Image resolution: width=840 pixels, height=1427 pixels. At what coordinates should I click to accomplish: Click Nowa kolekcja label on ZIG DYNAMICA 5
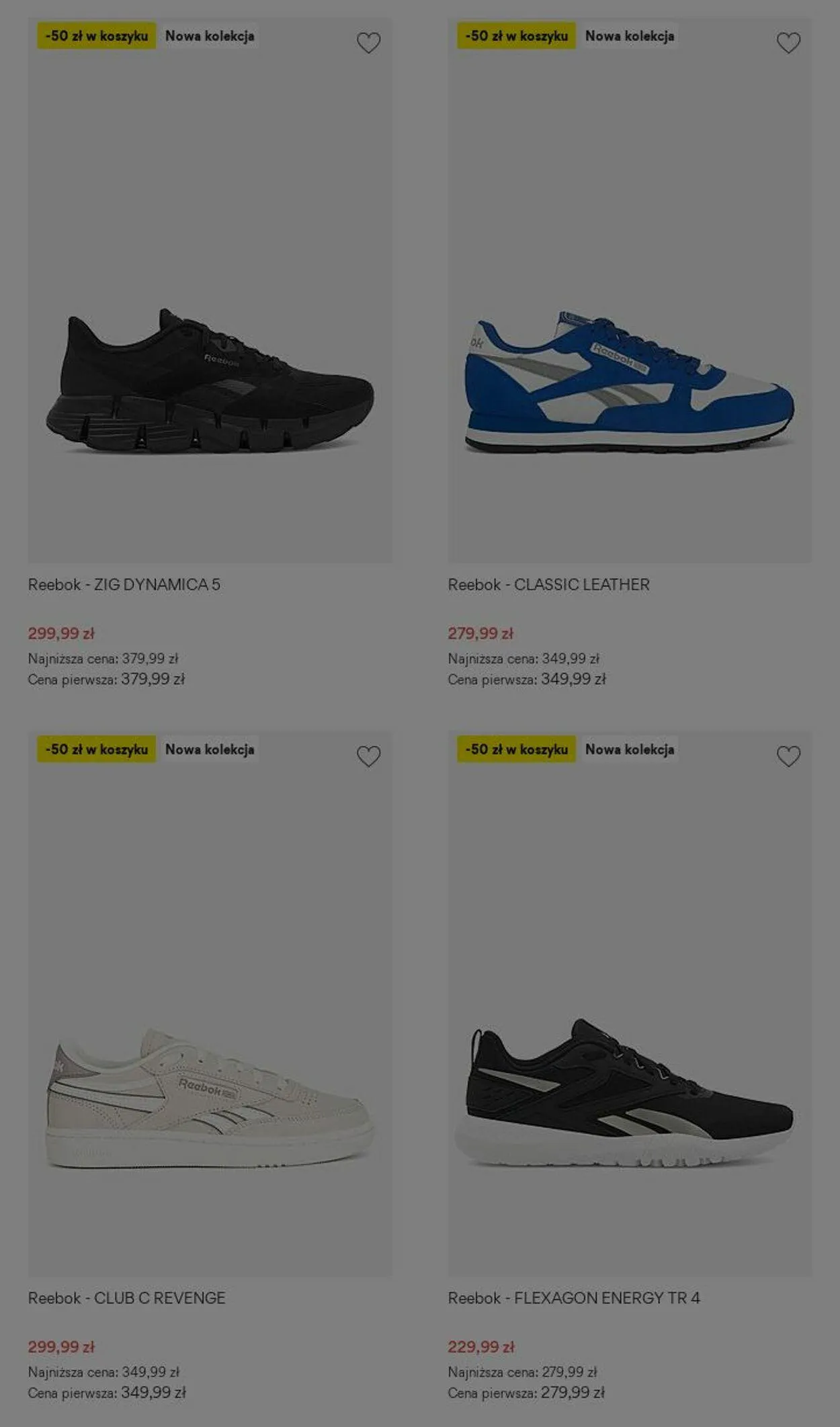(210, 36)
